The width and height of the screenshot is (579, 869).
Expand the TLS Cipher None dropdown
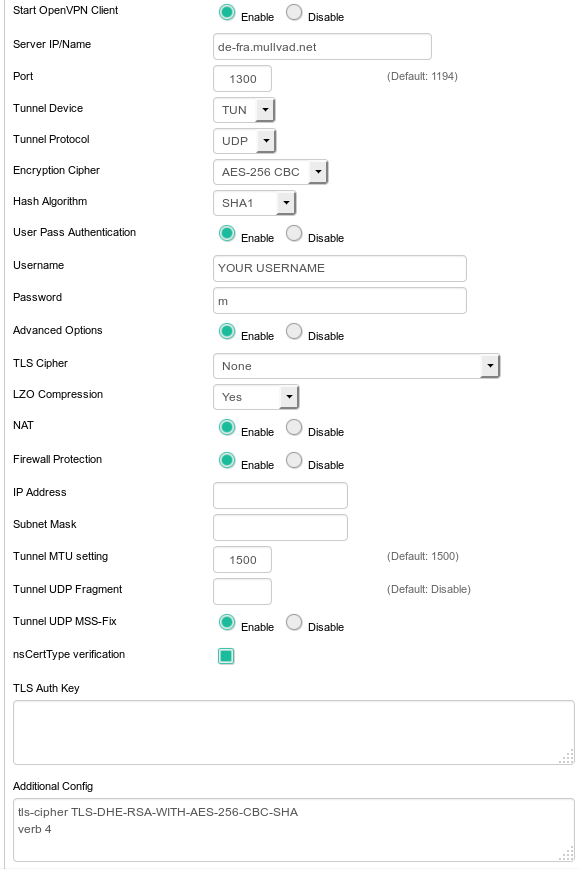click(x=356, y=366)
